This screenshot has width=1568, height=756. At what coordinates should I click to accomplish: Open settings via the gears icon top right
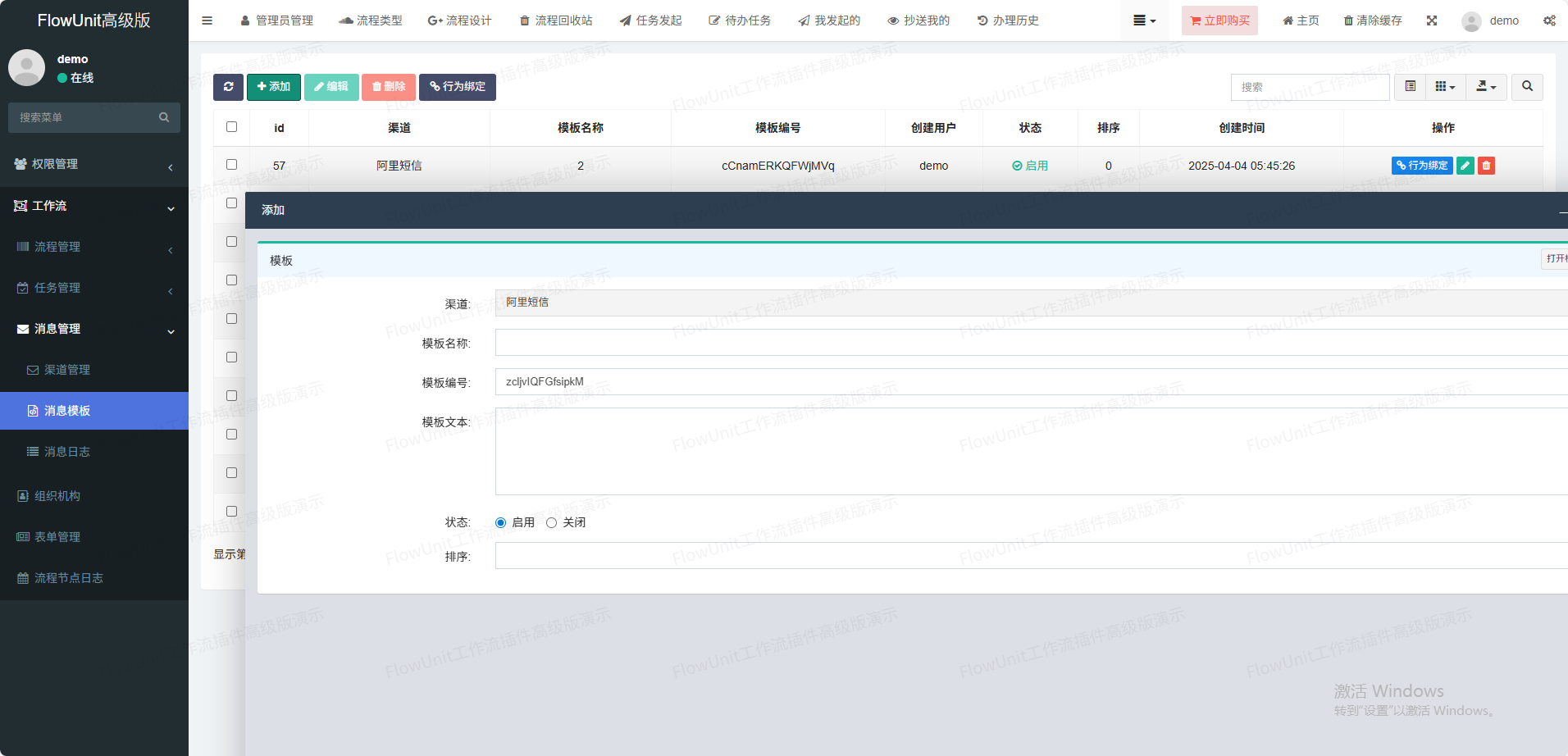coord(1549,20)
